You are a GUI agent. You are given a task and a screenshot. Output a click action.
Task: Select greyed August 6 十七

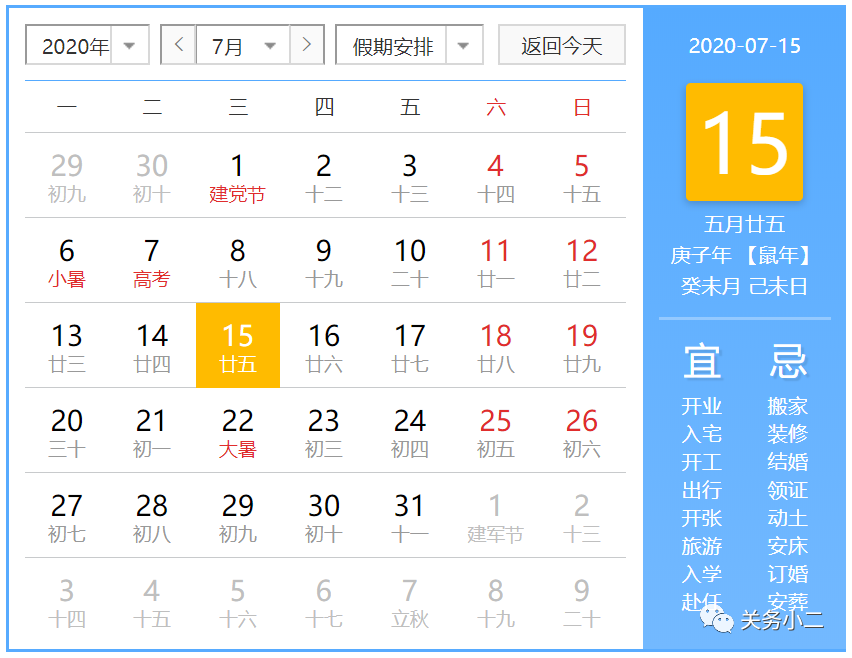pyautogui.click(x=324, y=601)
